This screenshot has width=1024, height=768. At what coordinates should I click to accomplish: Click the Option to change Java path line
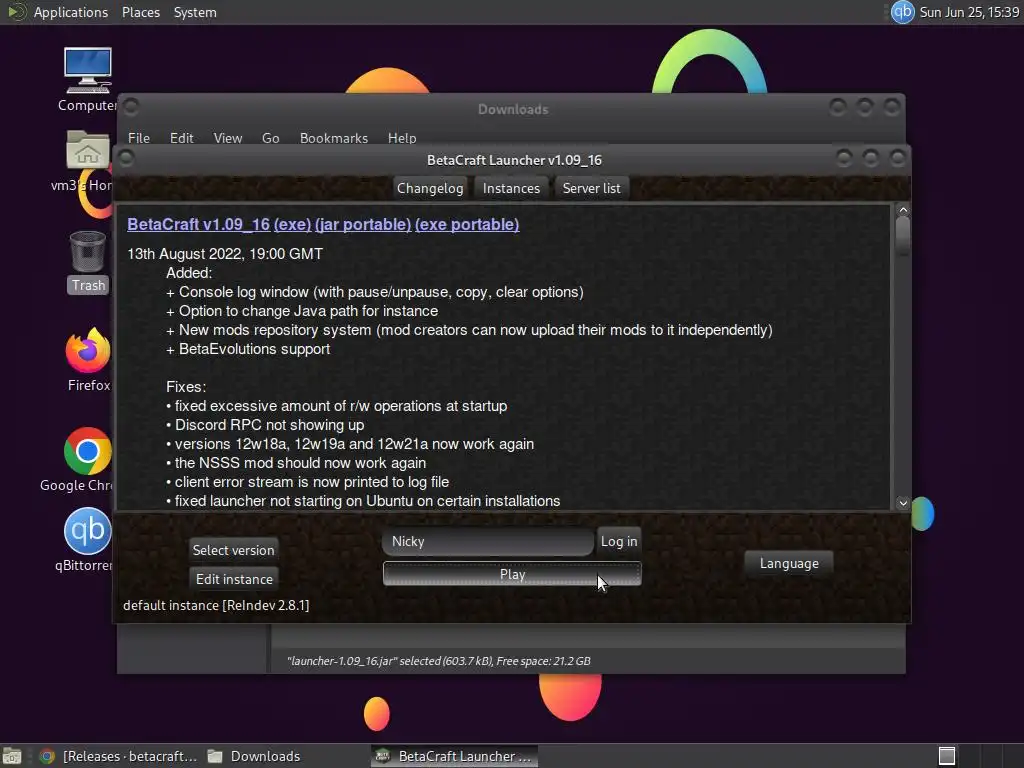(302, 311)
